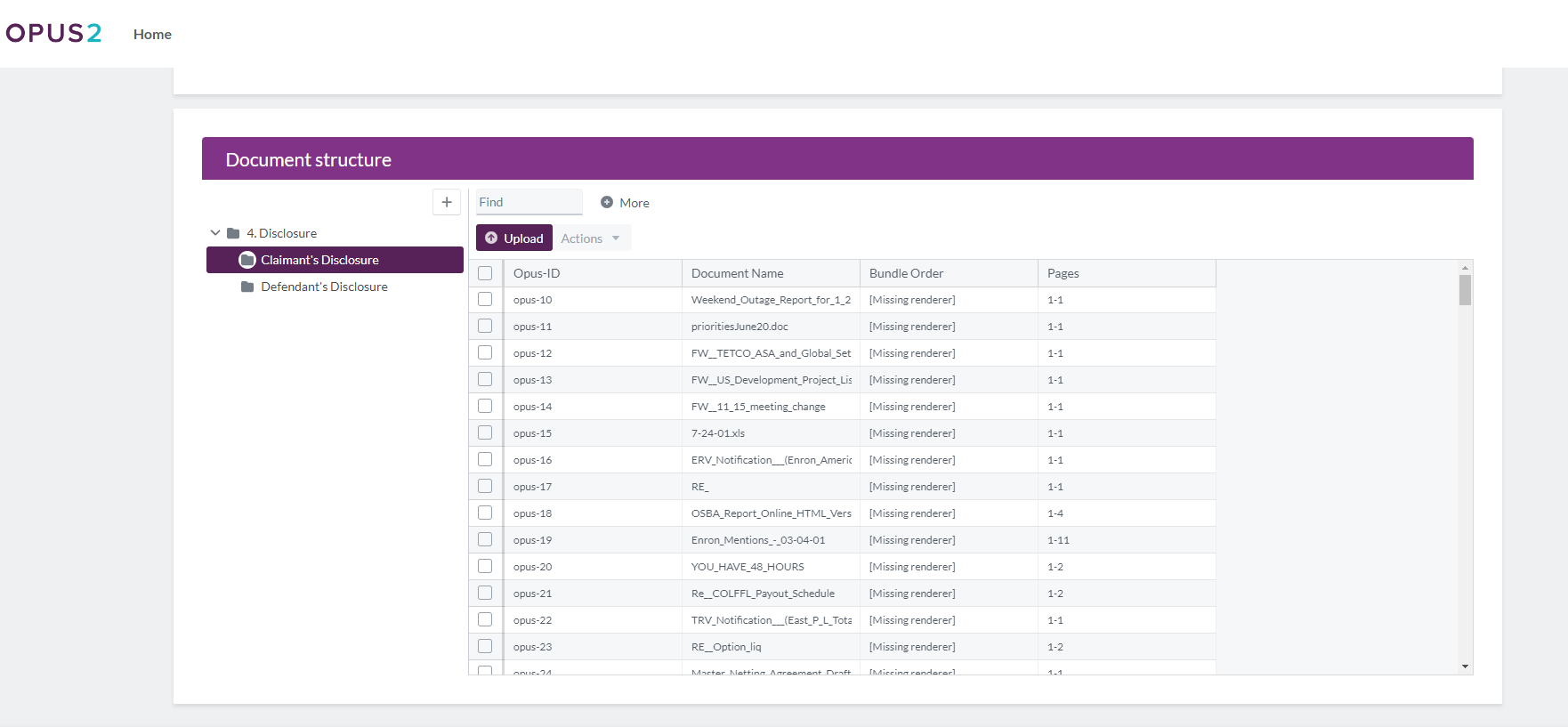
Task: Click the Upload button
Action: (514, 238)
